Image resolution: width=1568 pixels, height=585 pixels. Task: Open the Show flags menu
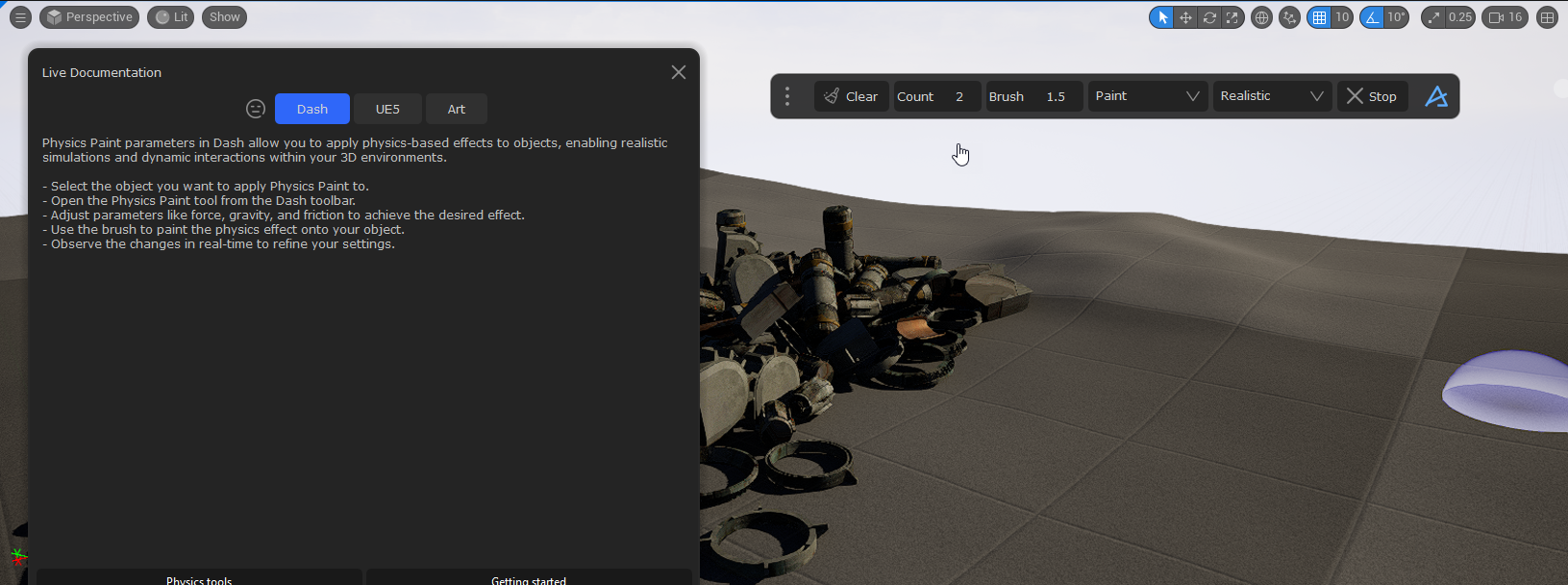224,17
